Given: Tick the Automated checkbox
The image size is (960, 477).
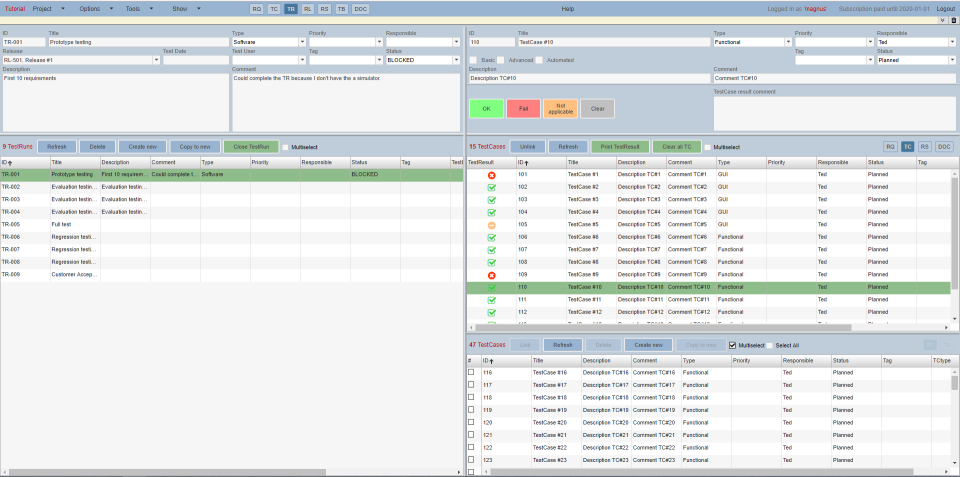Looking at the screenshot, I should pyautogui.click(x=539, y=60).
